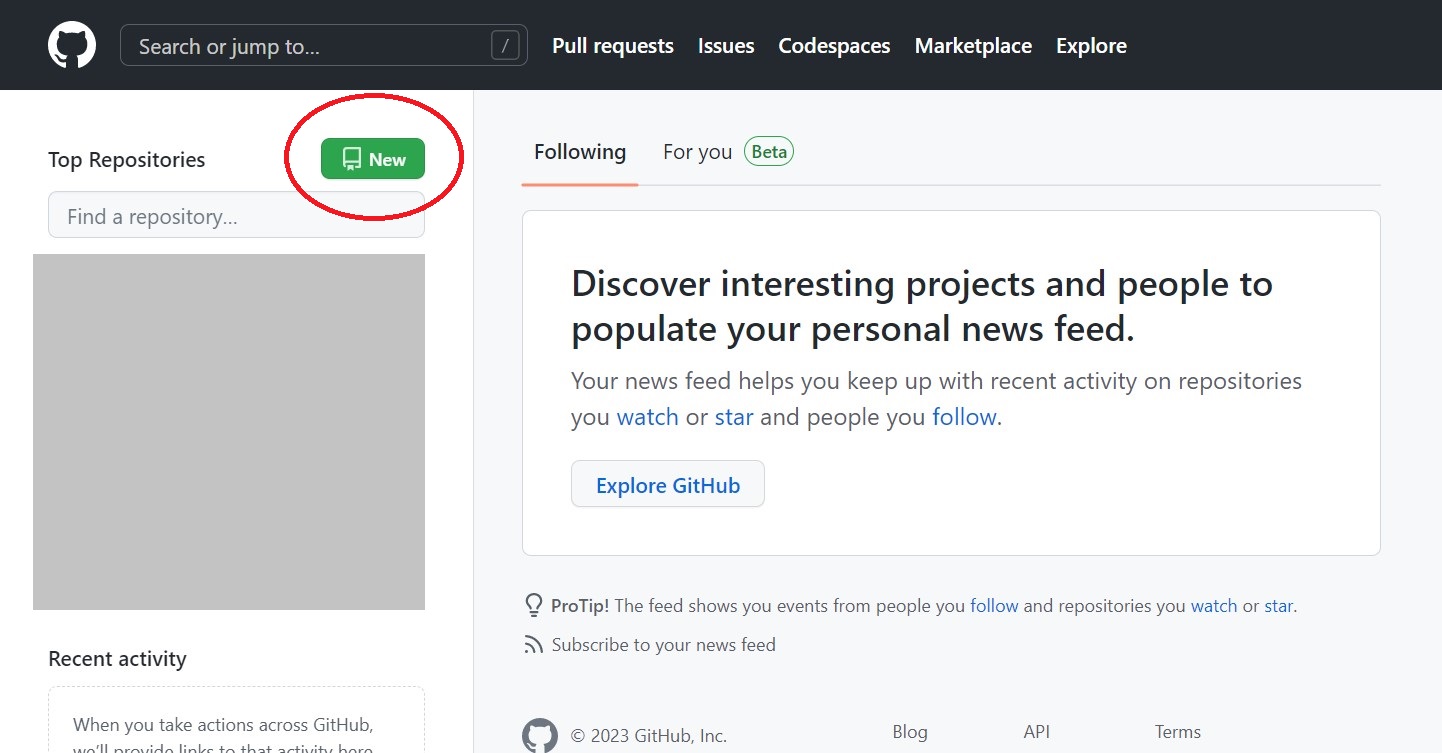Click the lightbulb ProTip icon
1442x753 pixels.
tap(534, 605)
